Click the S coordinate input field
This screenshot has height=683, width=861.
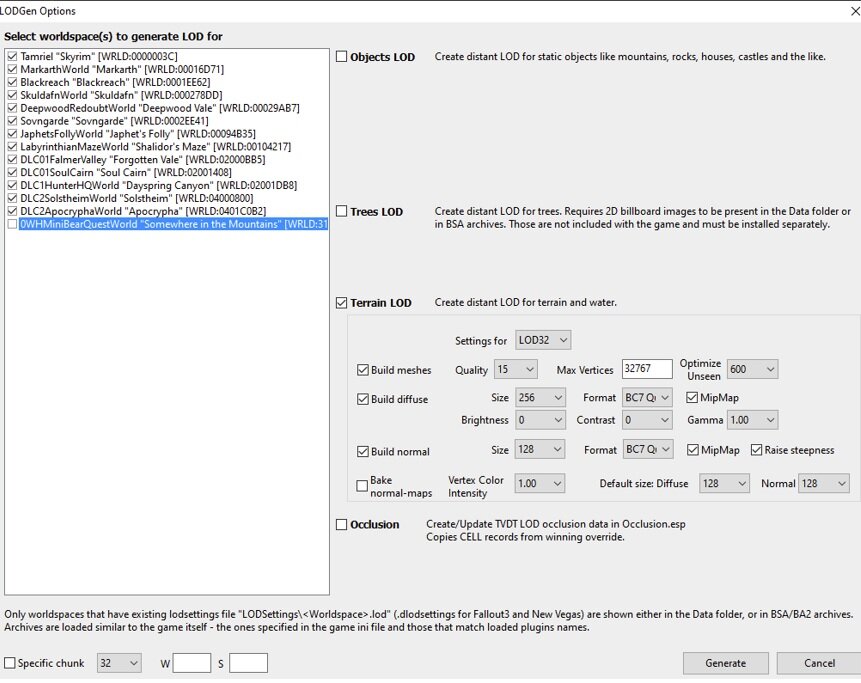tap(248, 663)
